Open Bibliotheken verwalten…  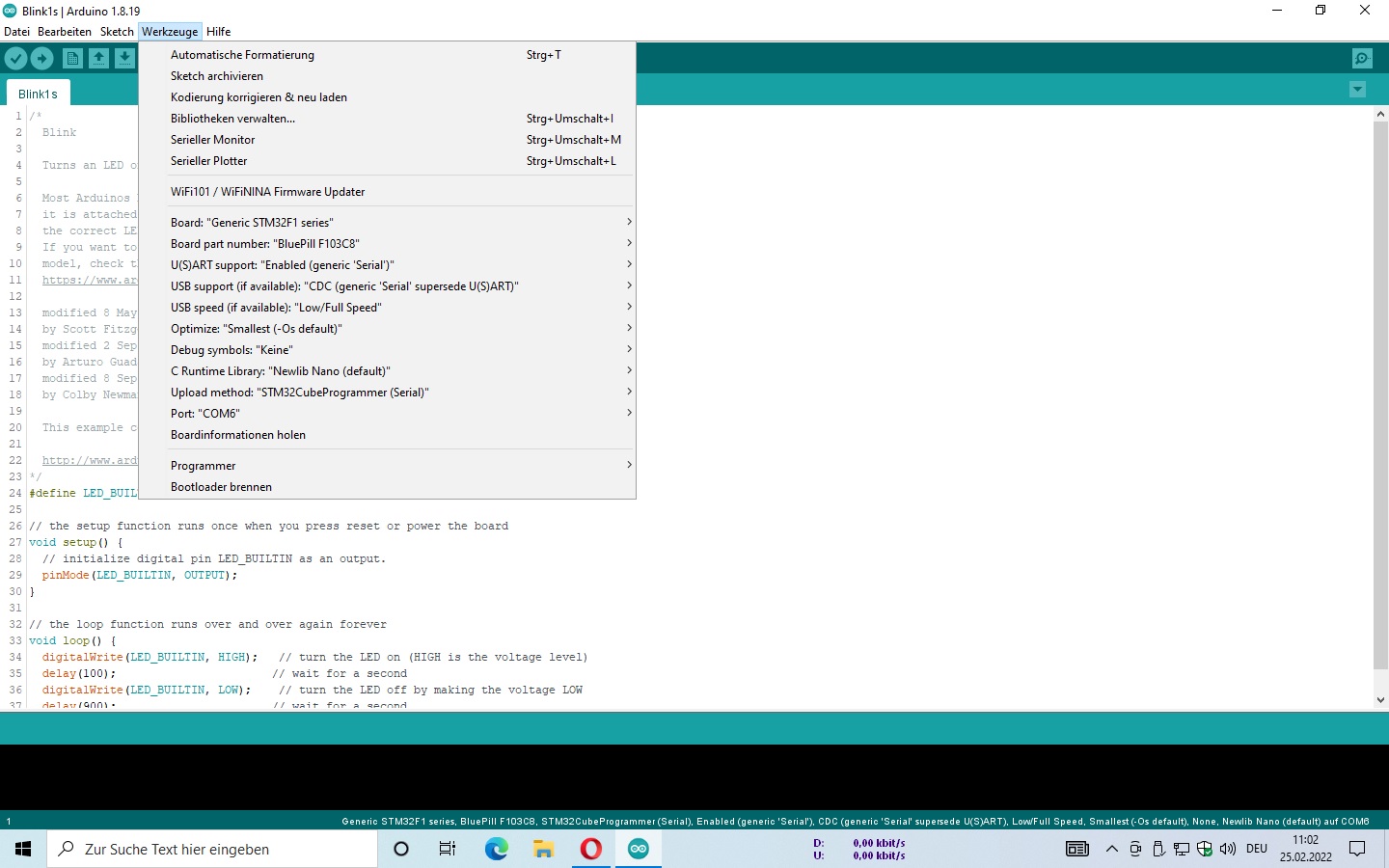click(x=387, y=119)
